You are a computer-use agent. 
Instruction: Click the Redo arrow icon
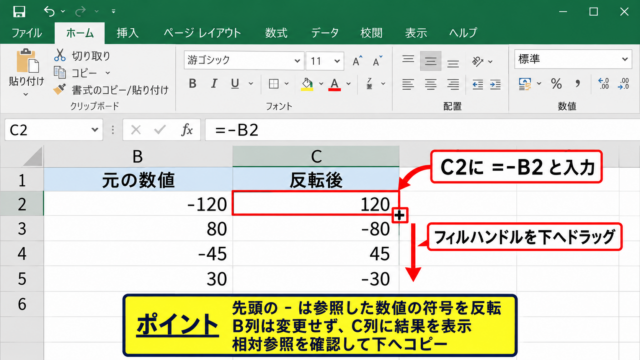click(80, 11)
